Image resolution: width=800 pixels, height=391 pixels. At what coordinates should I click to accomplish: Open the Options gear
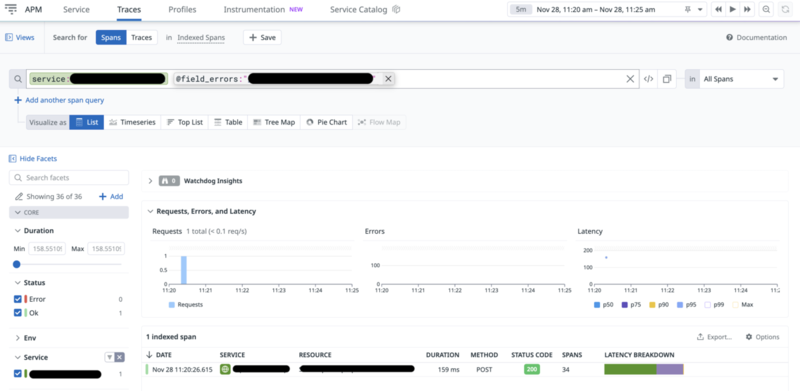pyautogui.click(x=749, y=337)
